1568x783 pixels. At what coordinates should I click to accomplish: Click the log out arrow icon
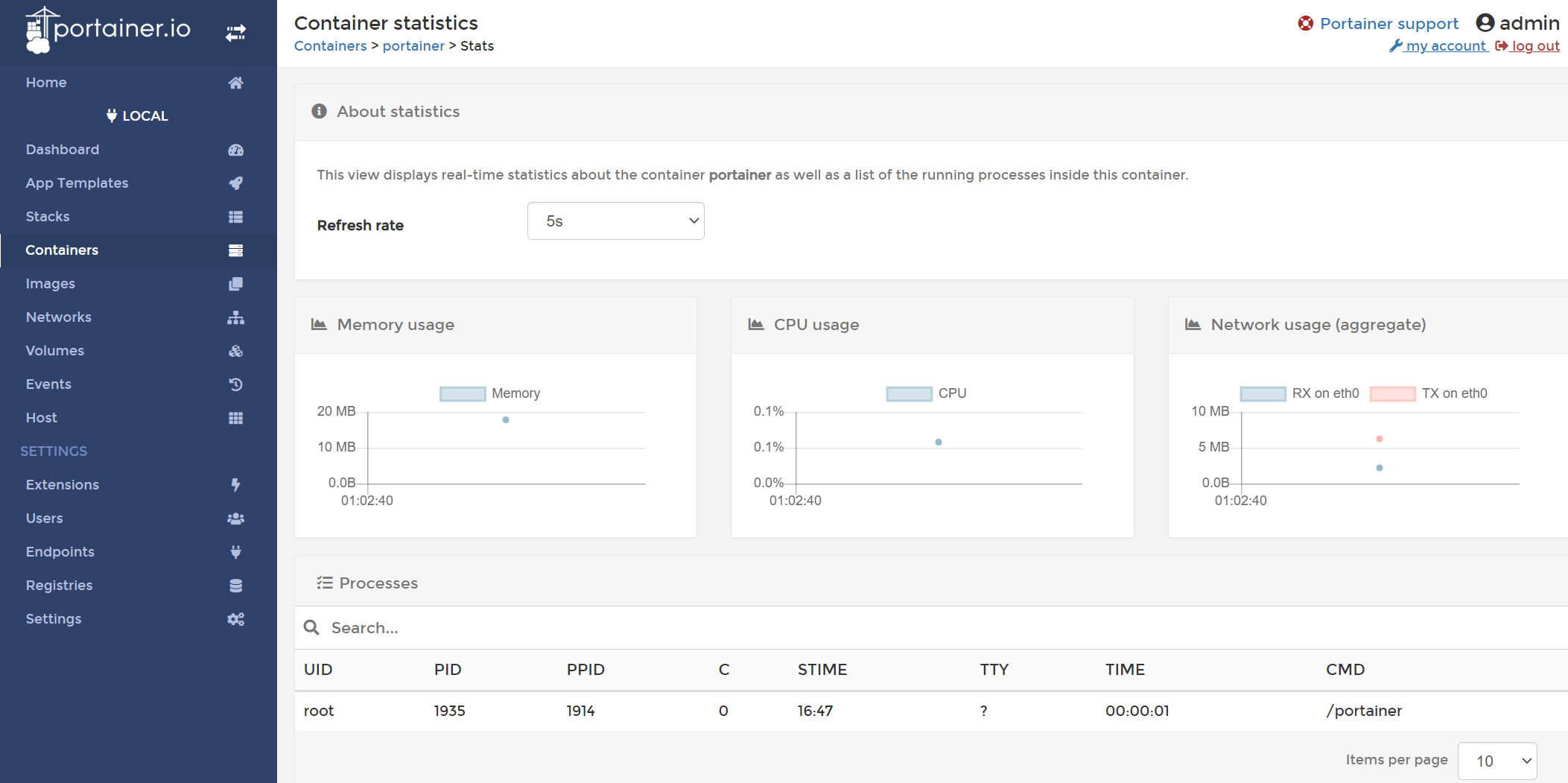pyautogui.click(x=1502, y=46)
